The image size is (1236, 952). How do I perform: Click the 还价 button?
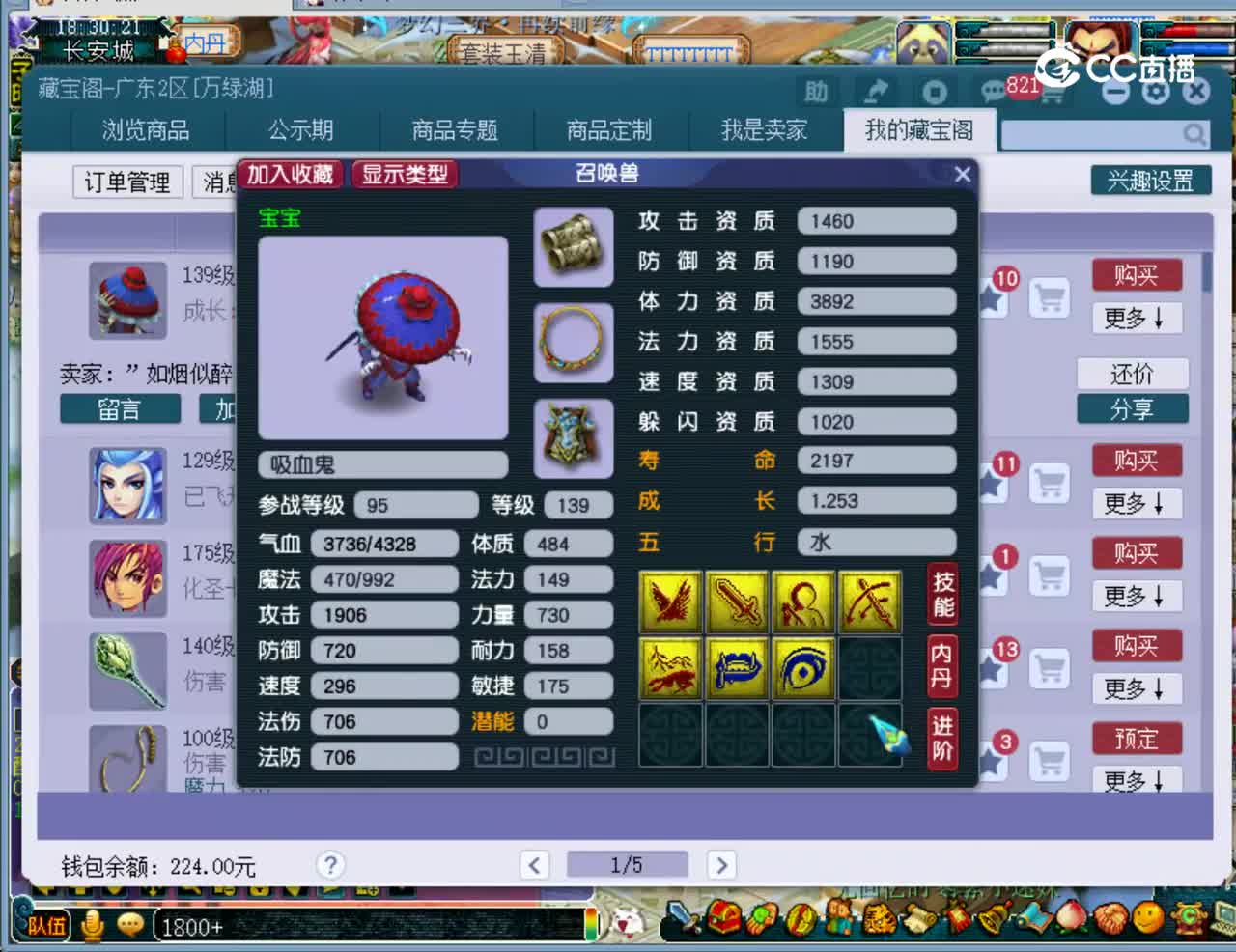click(1133, 374)
